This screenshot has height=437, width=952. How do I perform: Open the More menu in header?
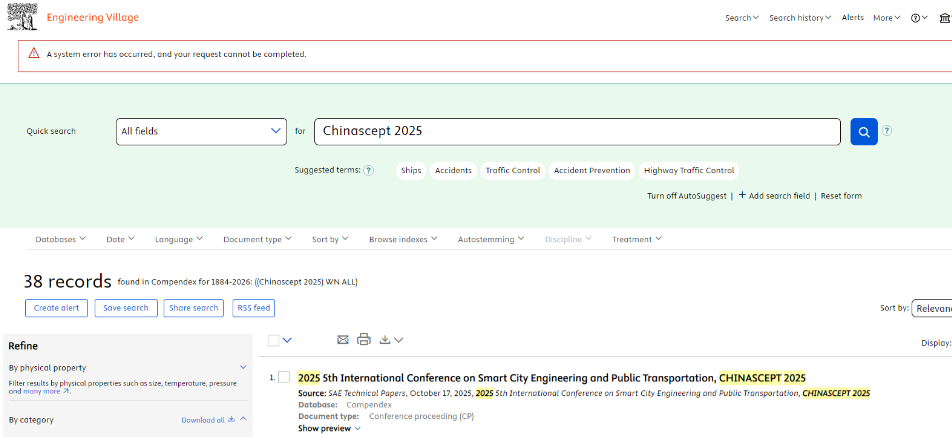(887, 18)
